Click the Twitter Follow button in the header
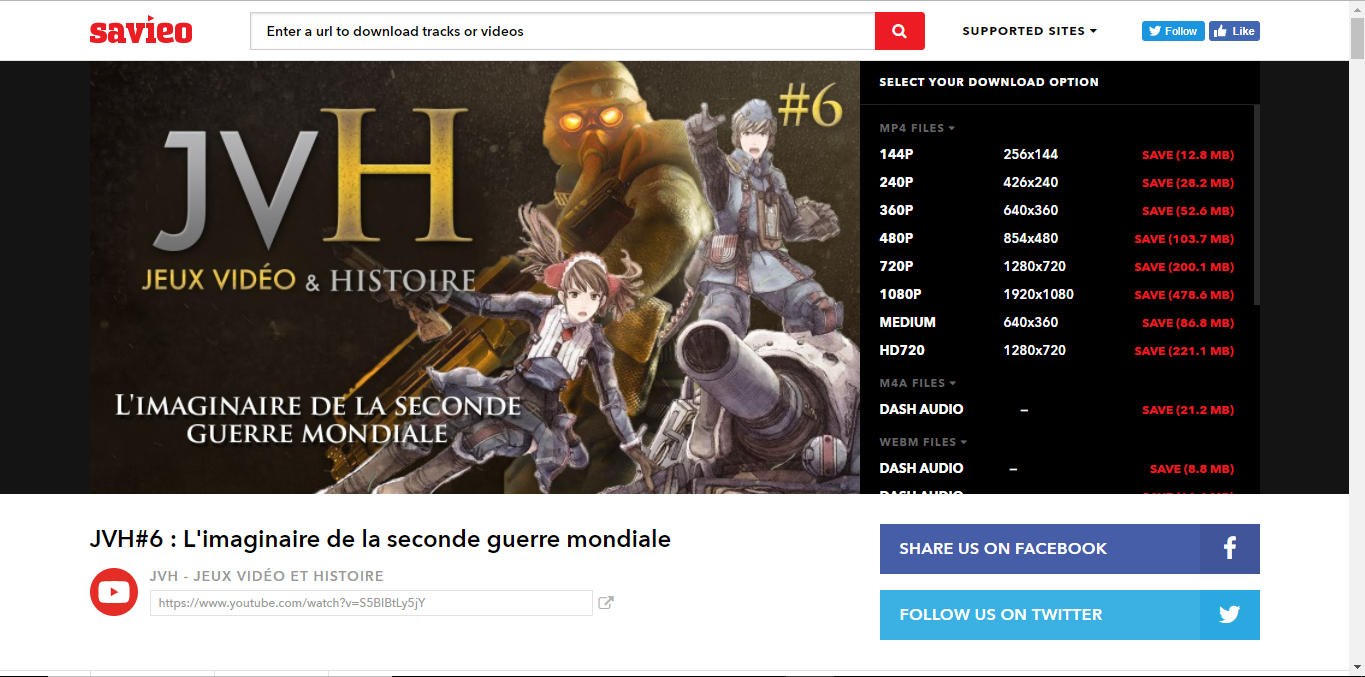1365x677 pixels. [x=1173, y=31]
